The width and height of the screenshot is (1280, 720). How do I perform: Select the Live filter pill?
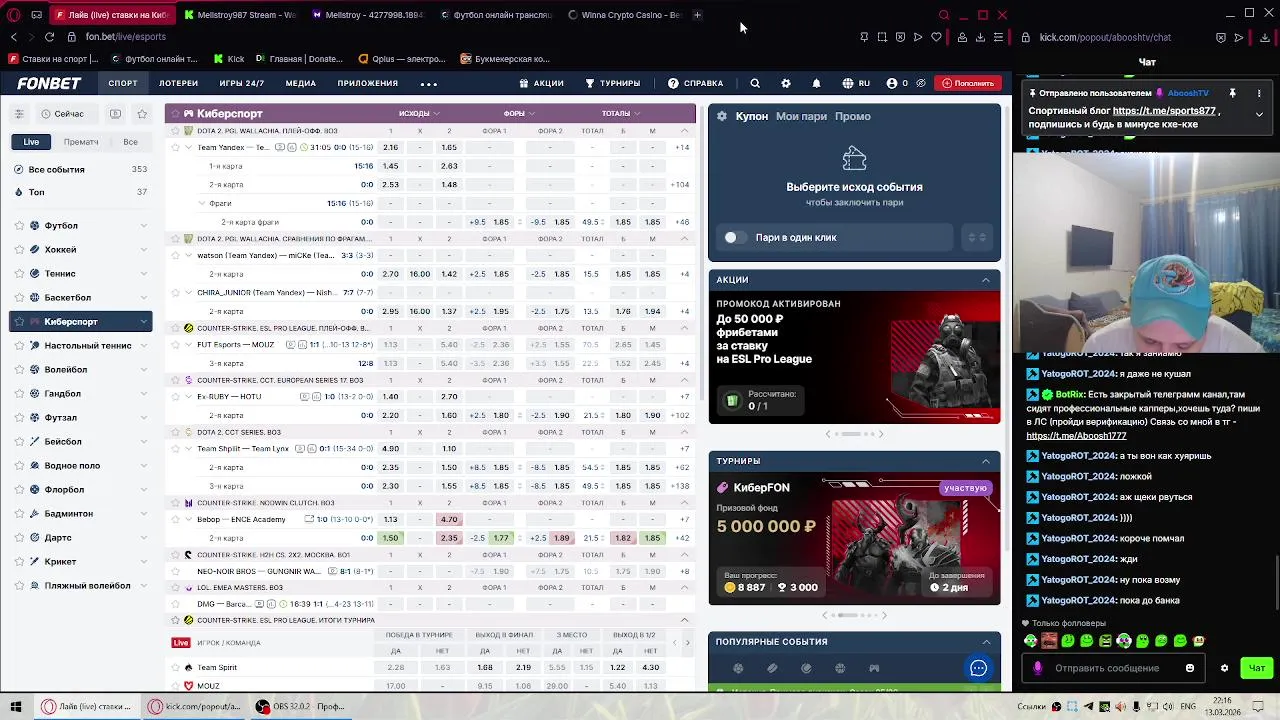[31, 142]
